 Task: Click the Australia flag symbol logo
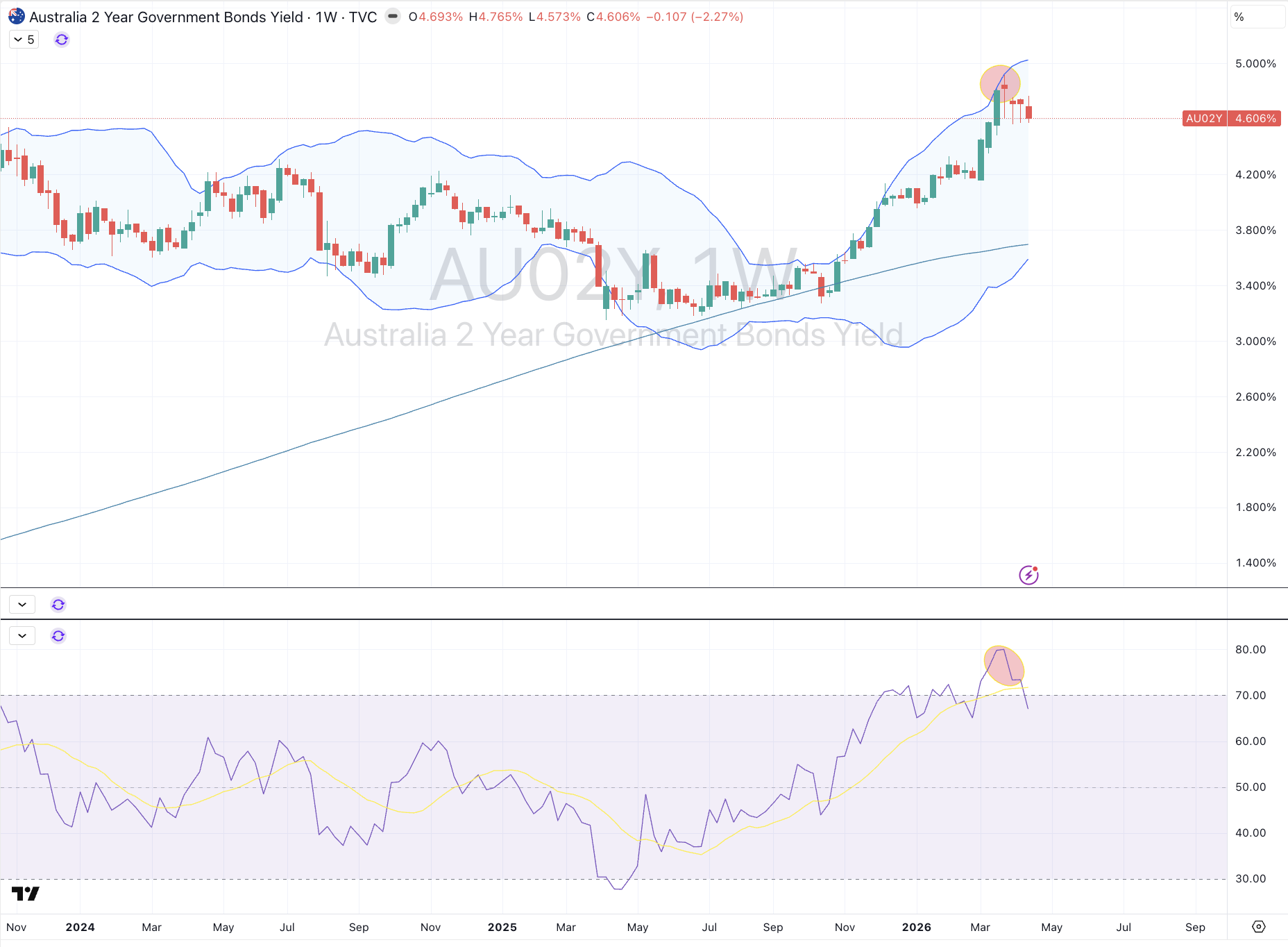(x=17, y=17)
